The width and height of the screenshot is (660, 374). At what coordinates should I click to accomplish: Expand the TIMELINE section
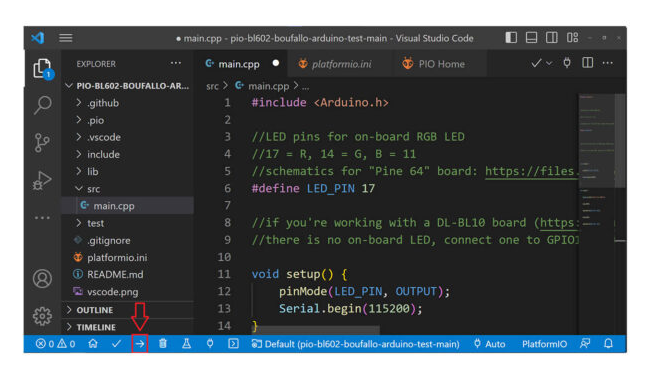(x=128, y=327)
